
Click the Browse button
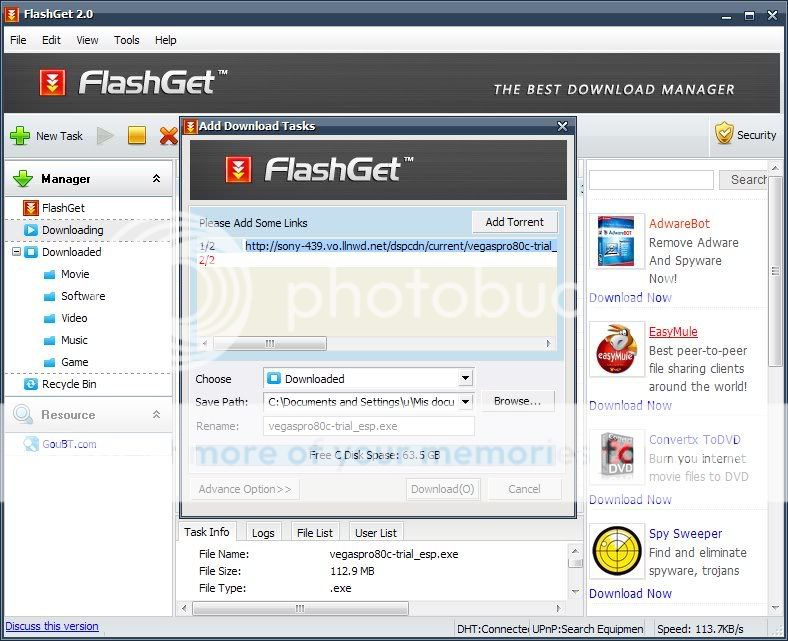(x=517, y=401)
